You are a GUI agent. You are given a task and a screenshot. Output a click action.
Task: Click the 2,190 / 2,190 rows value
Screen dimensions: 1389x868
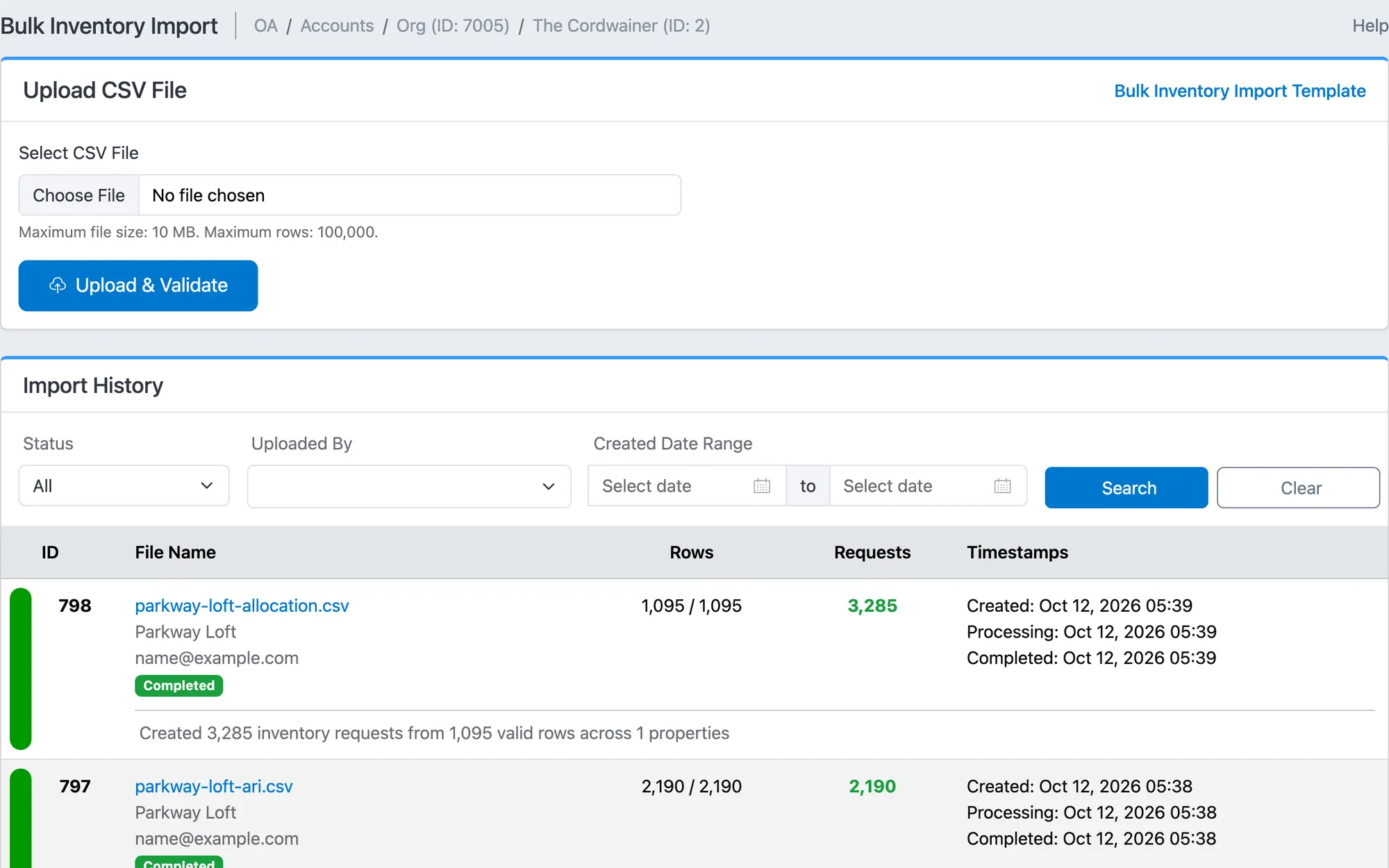pyautogui.click(x=692, y=786)
